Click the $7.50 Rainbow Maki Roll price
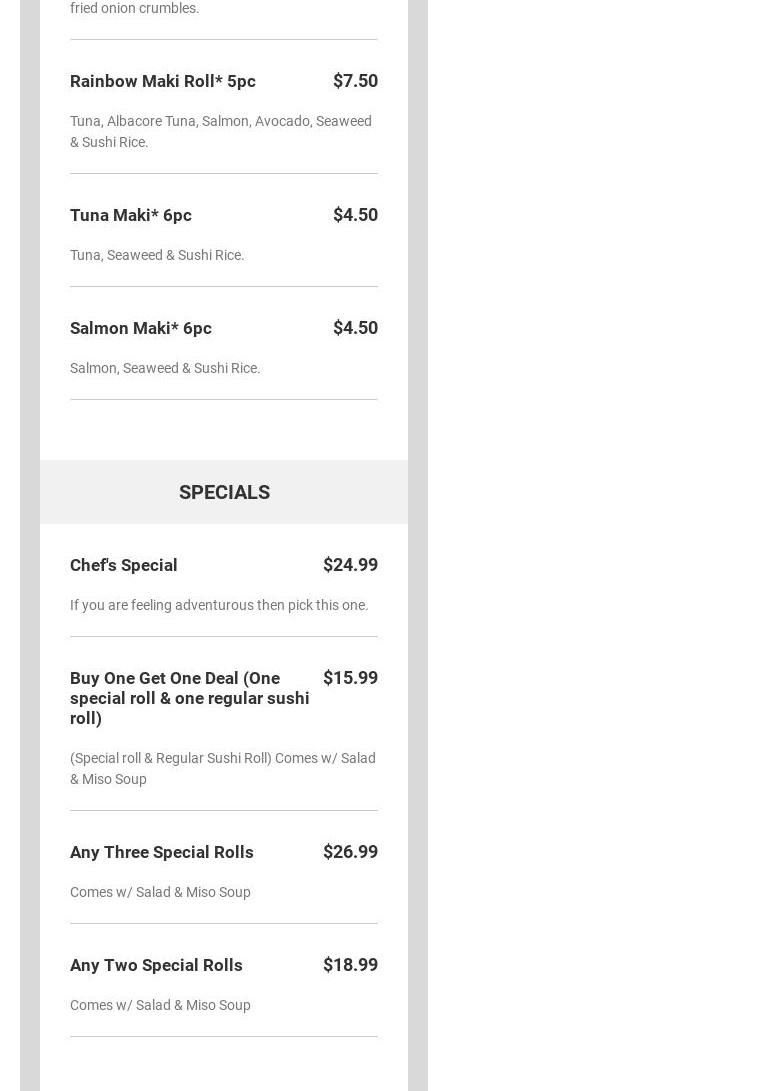The width and height of the screenshot is (770, 1091). [355, 81]
